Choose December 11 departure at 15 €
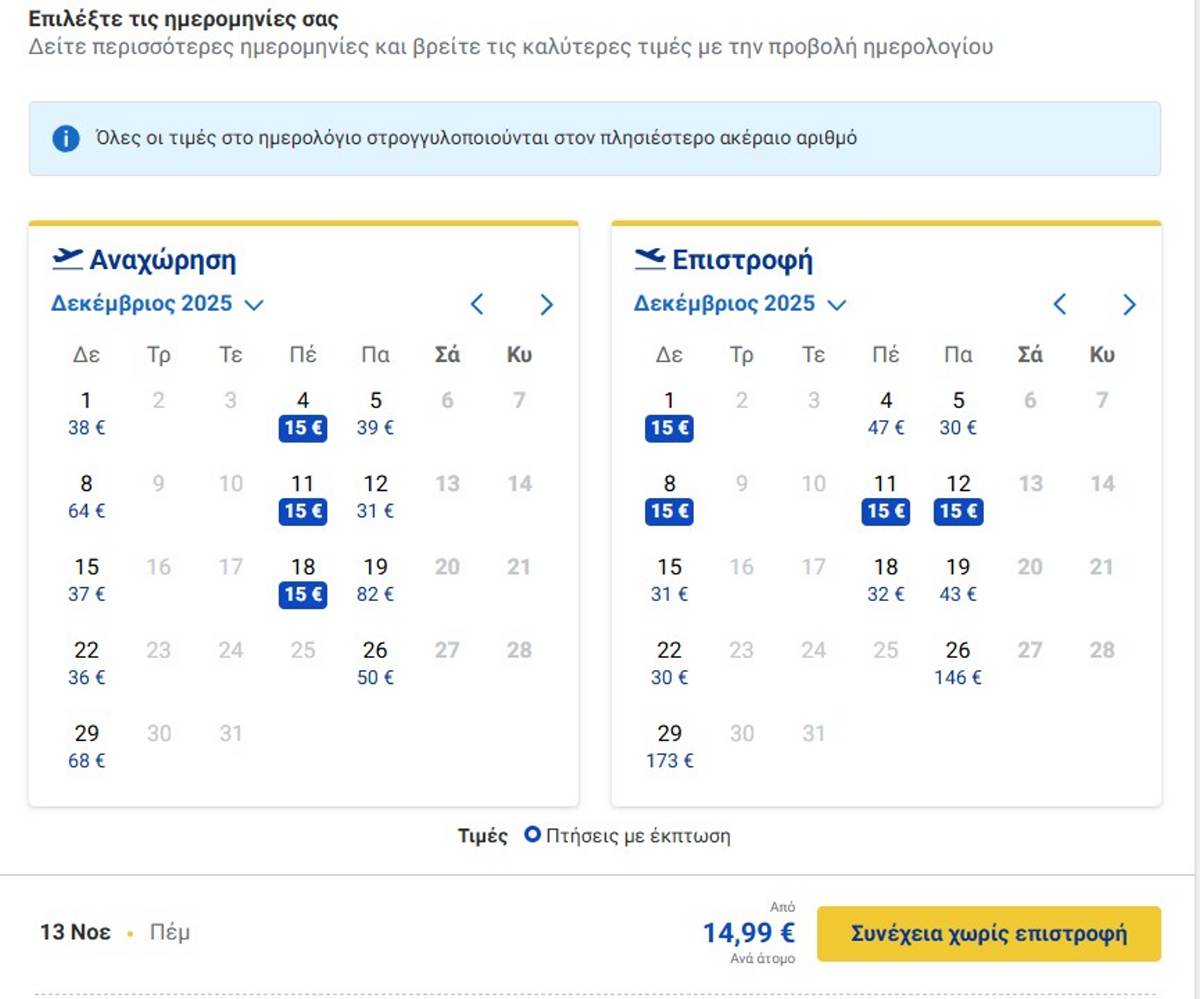 (x=303, y=498)
